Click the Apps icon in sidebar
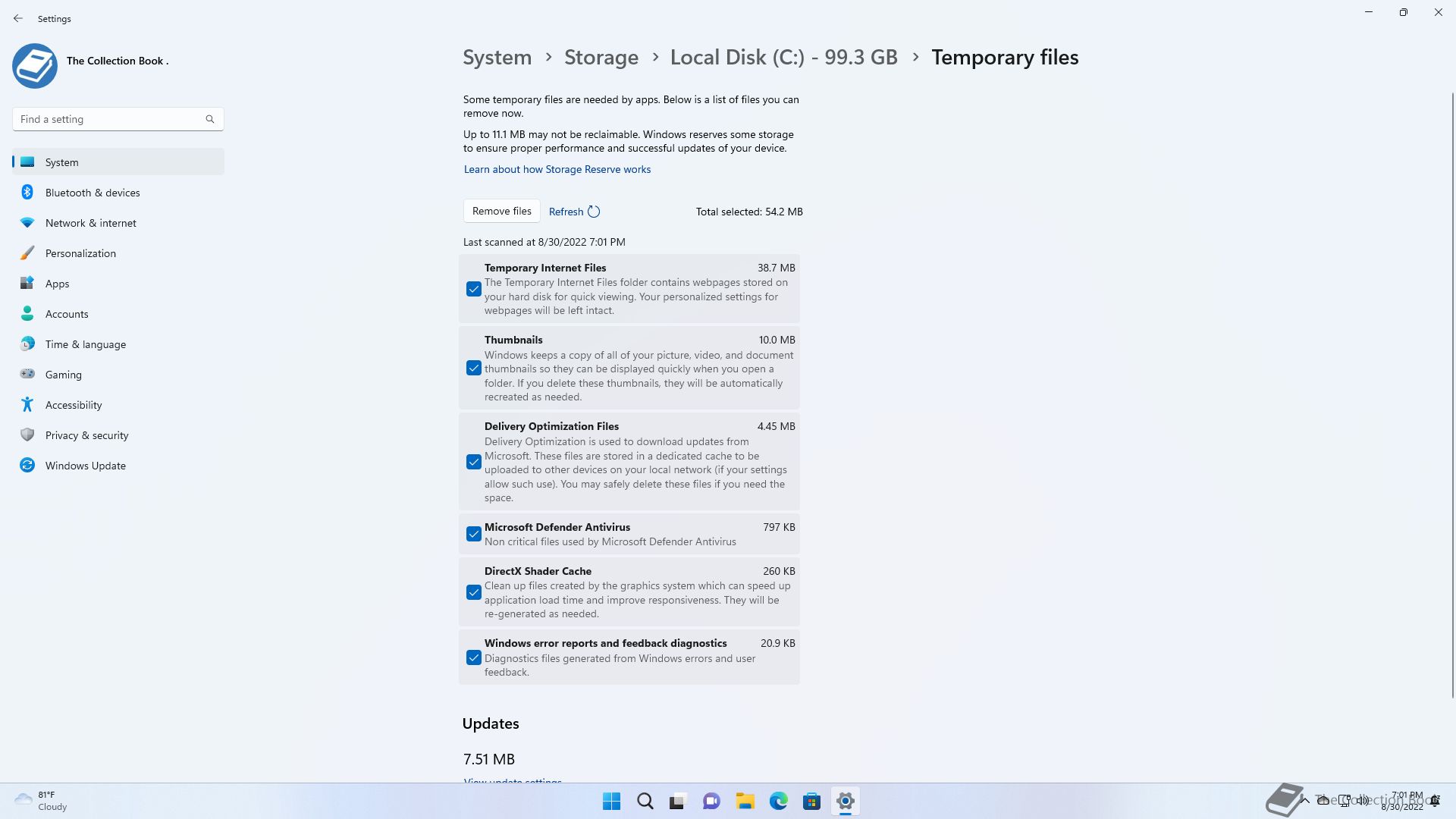Image resolution: width=1456 pixels, height=819 pixels. pos(27,283)
